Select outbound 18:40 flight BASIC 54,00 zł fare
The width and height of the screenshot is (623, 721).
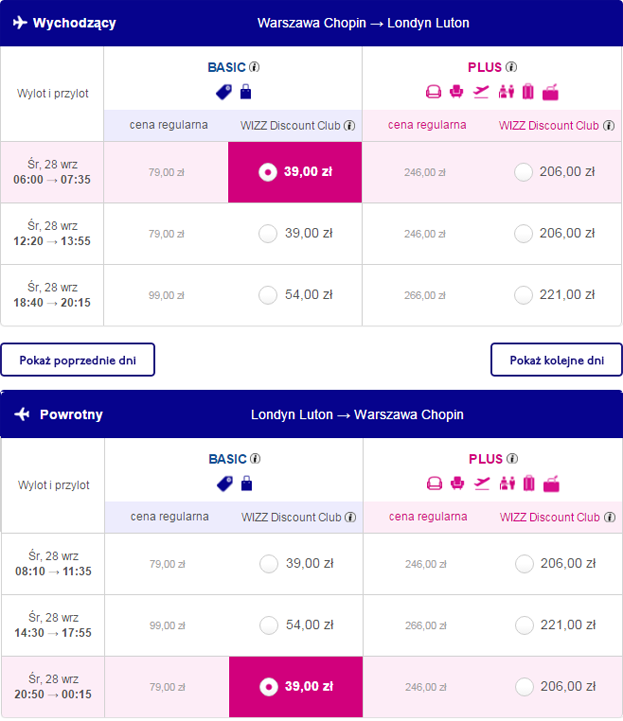point(268,295)
